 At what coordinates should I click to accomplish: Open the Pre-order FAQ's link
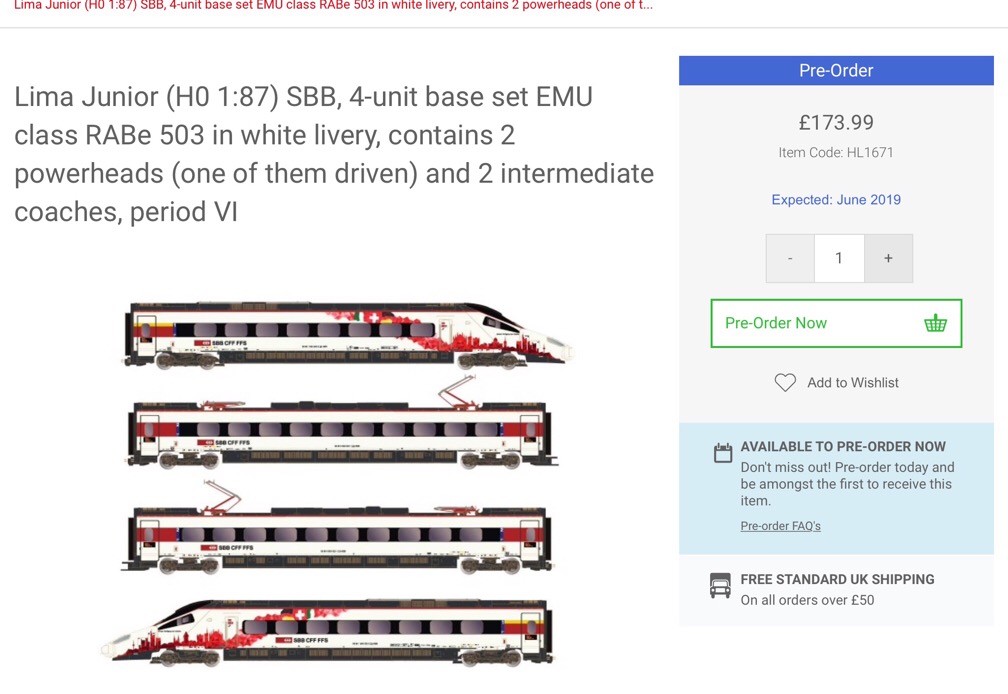pyautogui.click(x=780, y=526)
